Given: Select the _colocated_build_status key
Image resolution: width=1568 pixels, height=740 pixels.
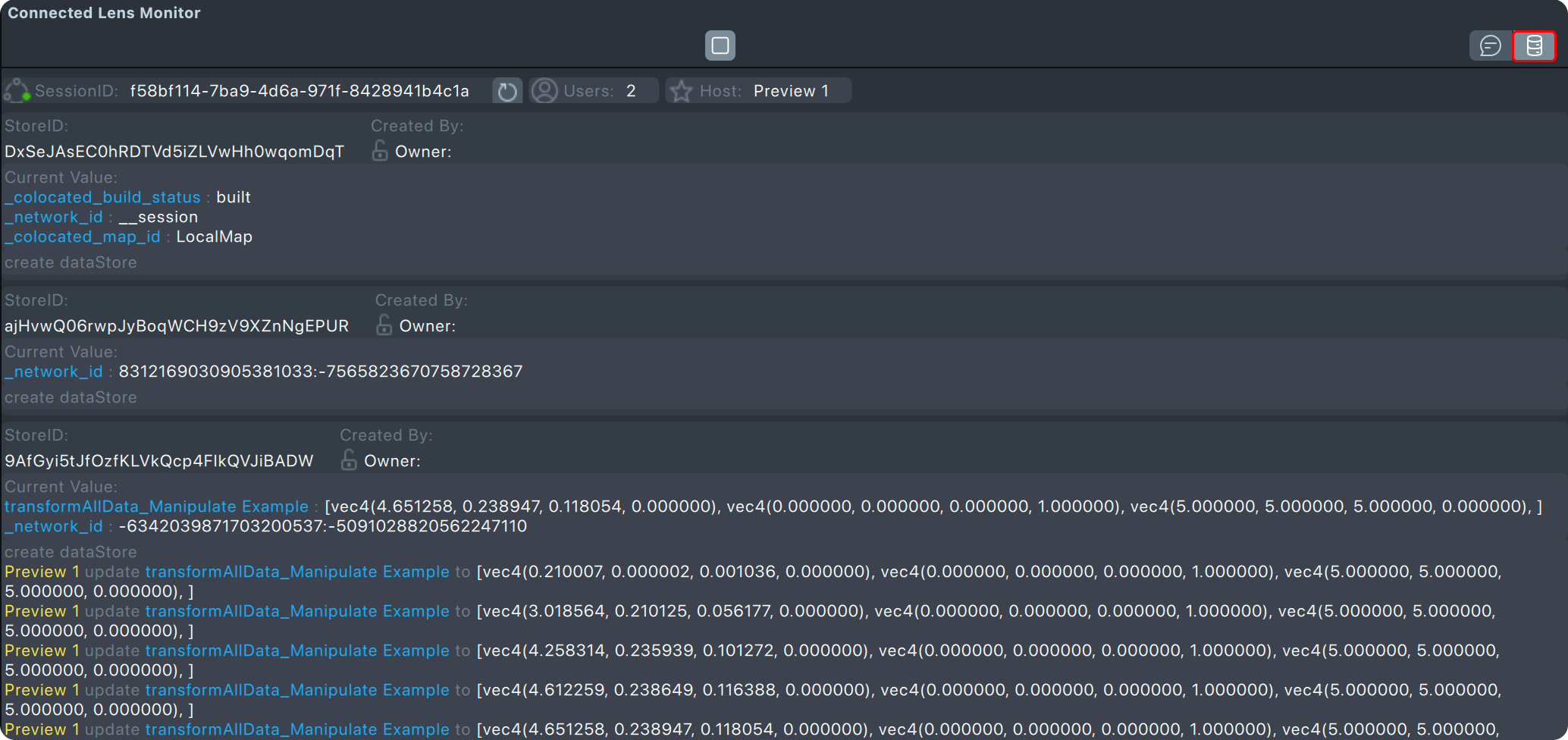Looking at the screenshot, I should 102,197.
